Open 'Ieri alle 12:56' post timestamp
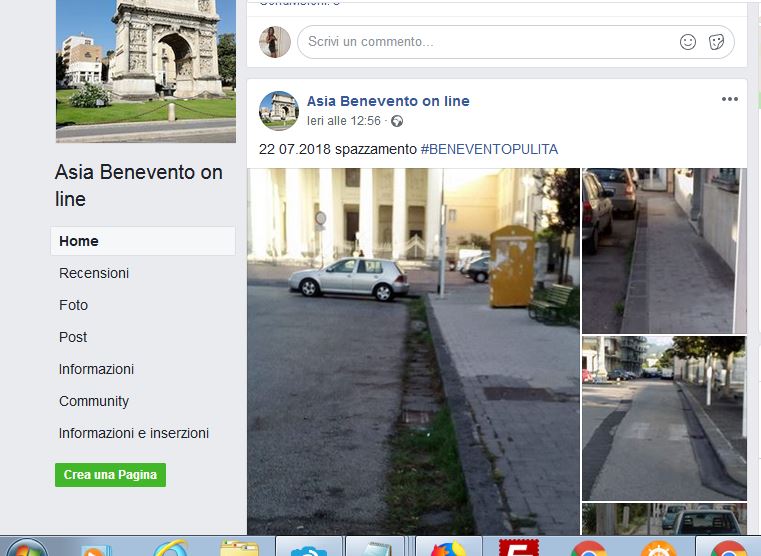Image resolution: width=761 pixels, height=556 pixels. (344, 121)
